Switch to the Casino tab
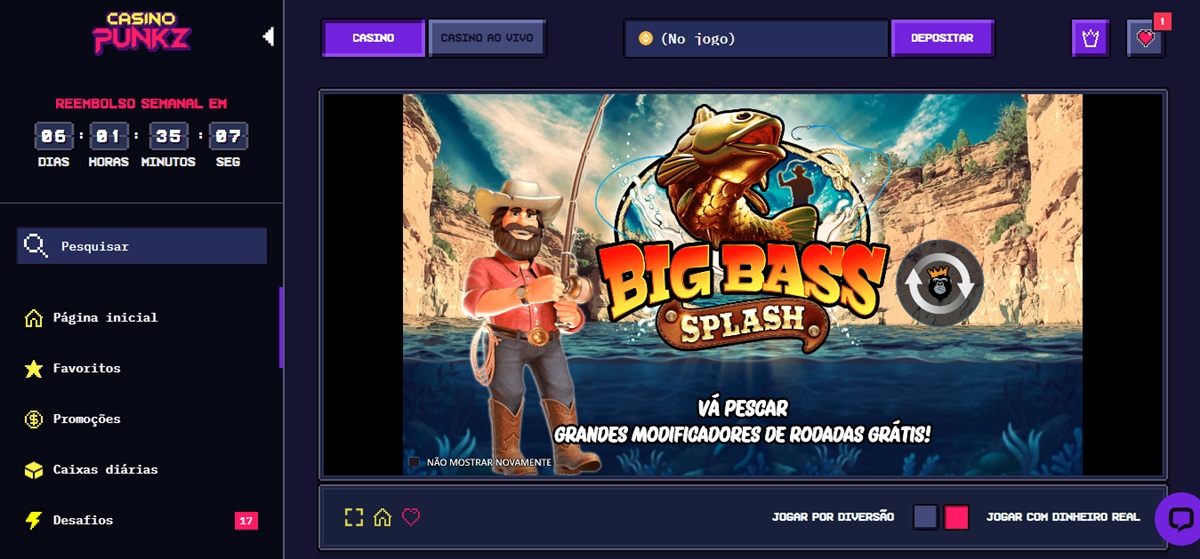This screenshot has width=1200, height=559. (x=373, y=38)
